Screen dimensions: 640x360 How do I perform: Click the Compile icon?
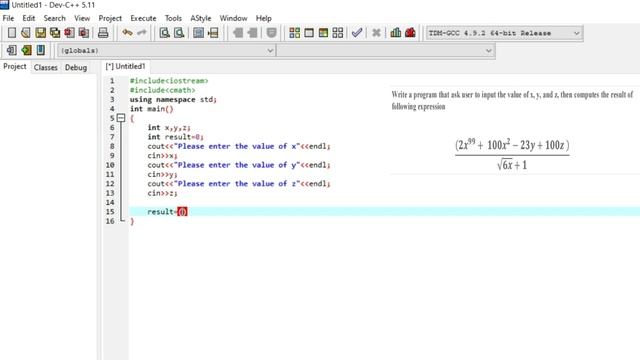tap(294, 33)
